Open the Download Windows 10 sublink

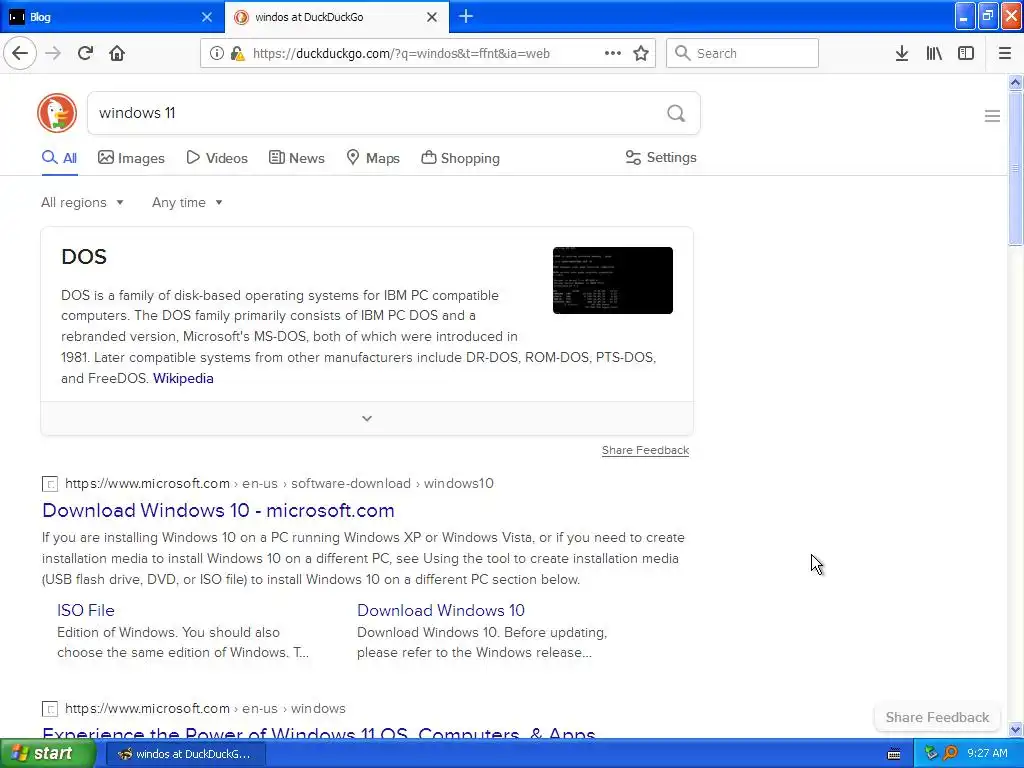(441, 610)
